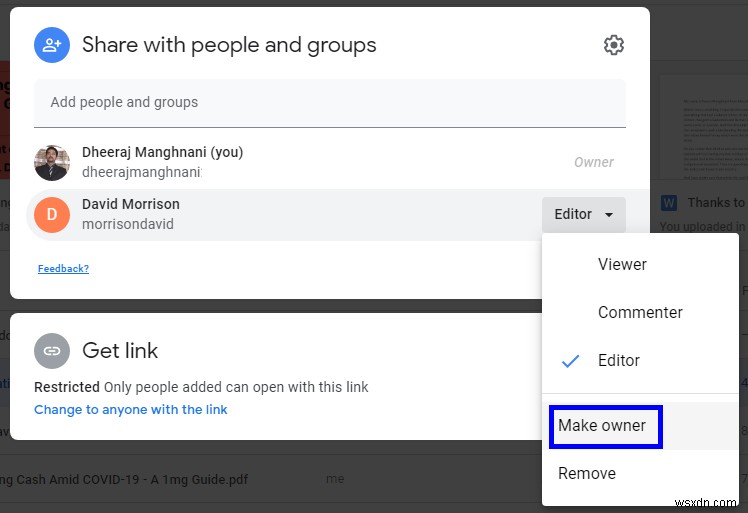
Task: Select Viewer from the role menu
Action: click(x=640, y=264)
